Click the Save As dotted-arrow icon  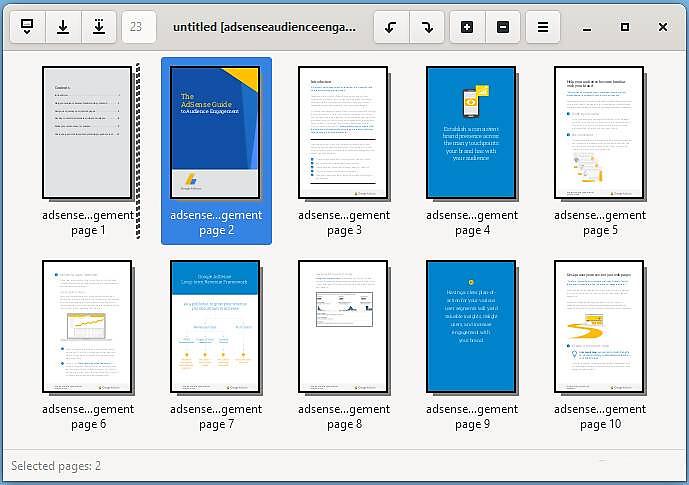[x=99, y=27]
